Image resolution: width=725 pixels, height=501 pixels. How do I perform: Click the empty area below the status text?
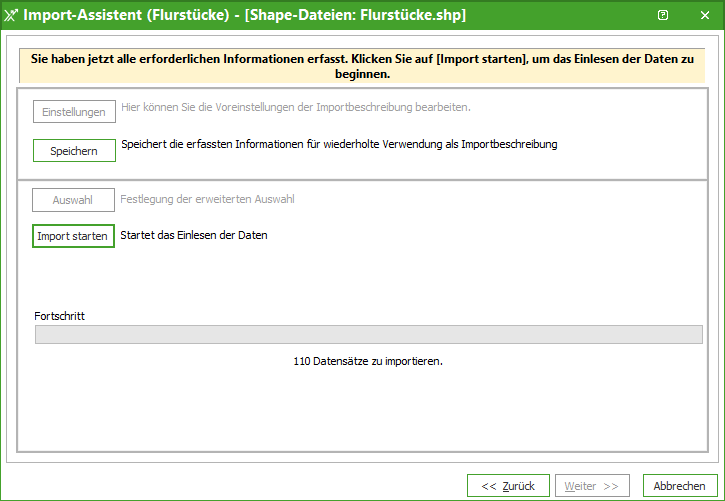tap(368, 410)
